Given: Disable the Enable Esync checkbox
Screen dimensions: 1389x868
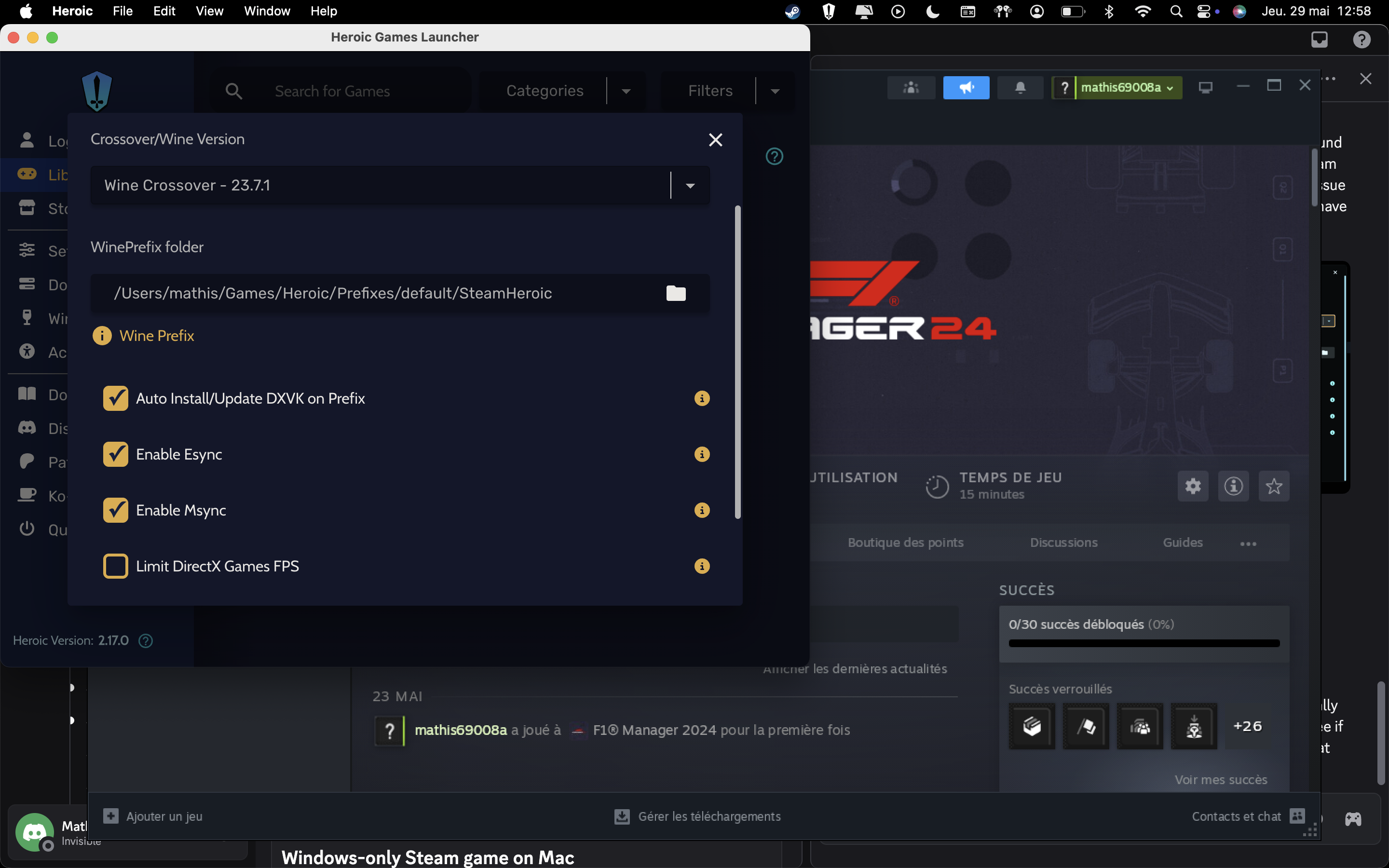Looking at the screenshot, I should click(115, 455).
